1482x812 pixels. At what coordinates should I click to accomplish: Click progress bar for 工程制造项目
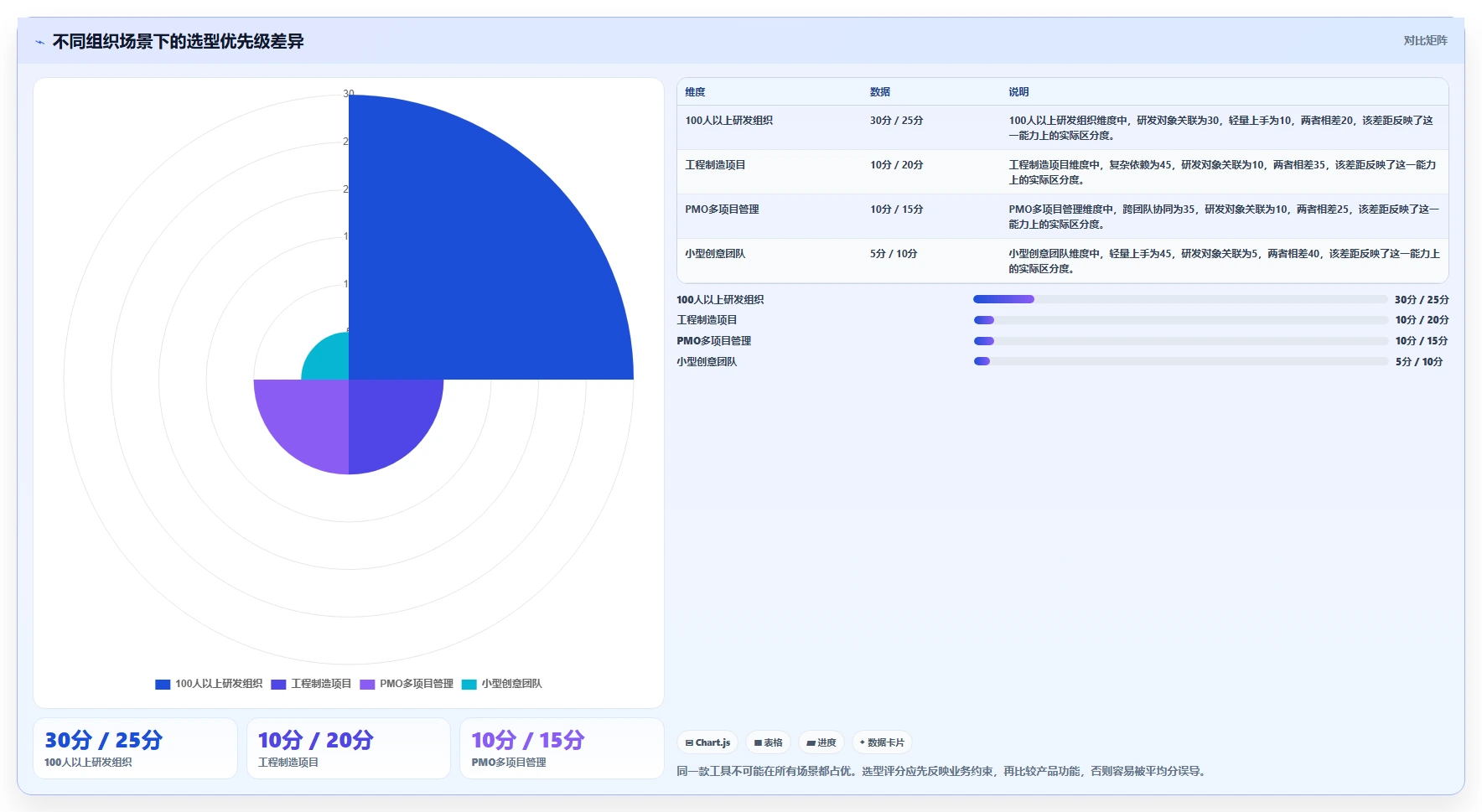[1180, 320]
